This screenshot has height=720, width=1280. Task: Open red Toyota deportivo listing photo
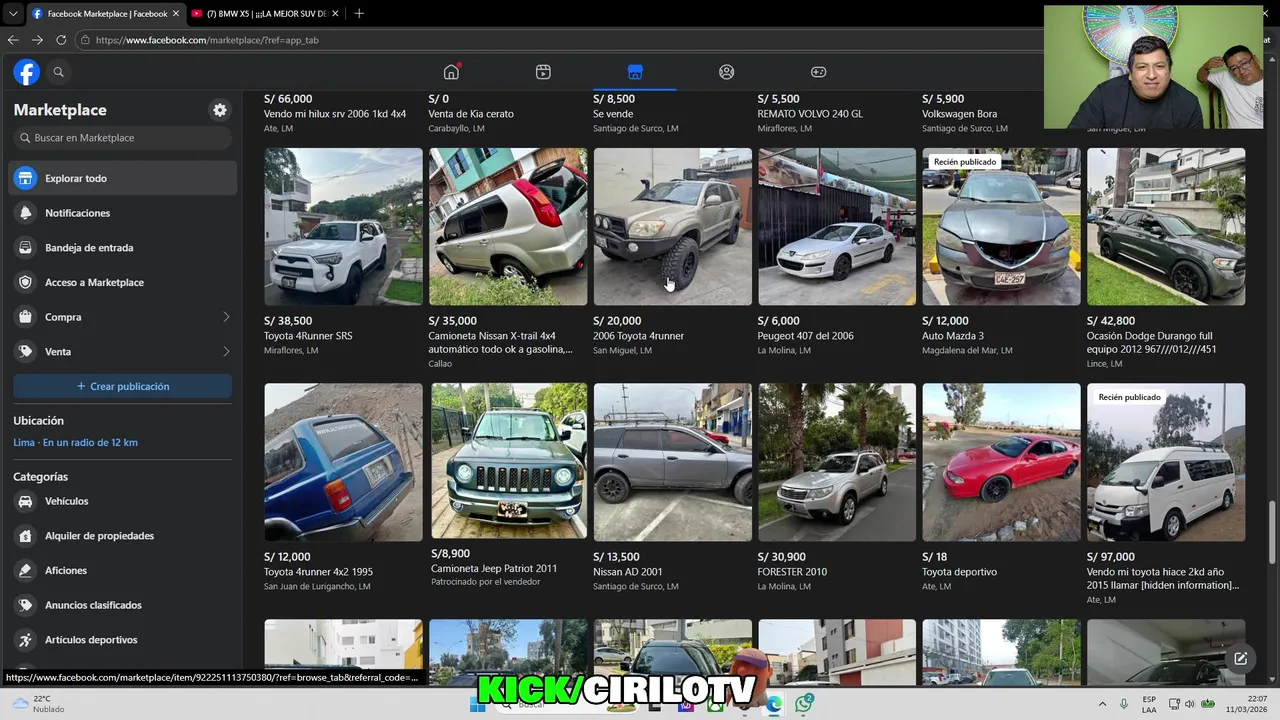pyautogui.click(x=1001, y=462)
